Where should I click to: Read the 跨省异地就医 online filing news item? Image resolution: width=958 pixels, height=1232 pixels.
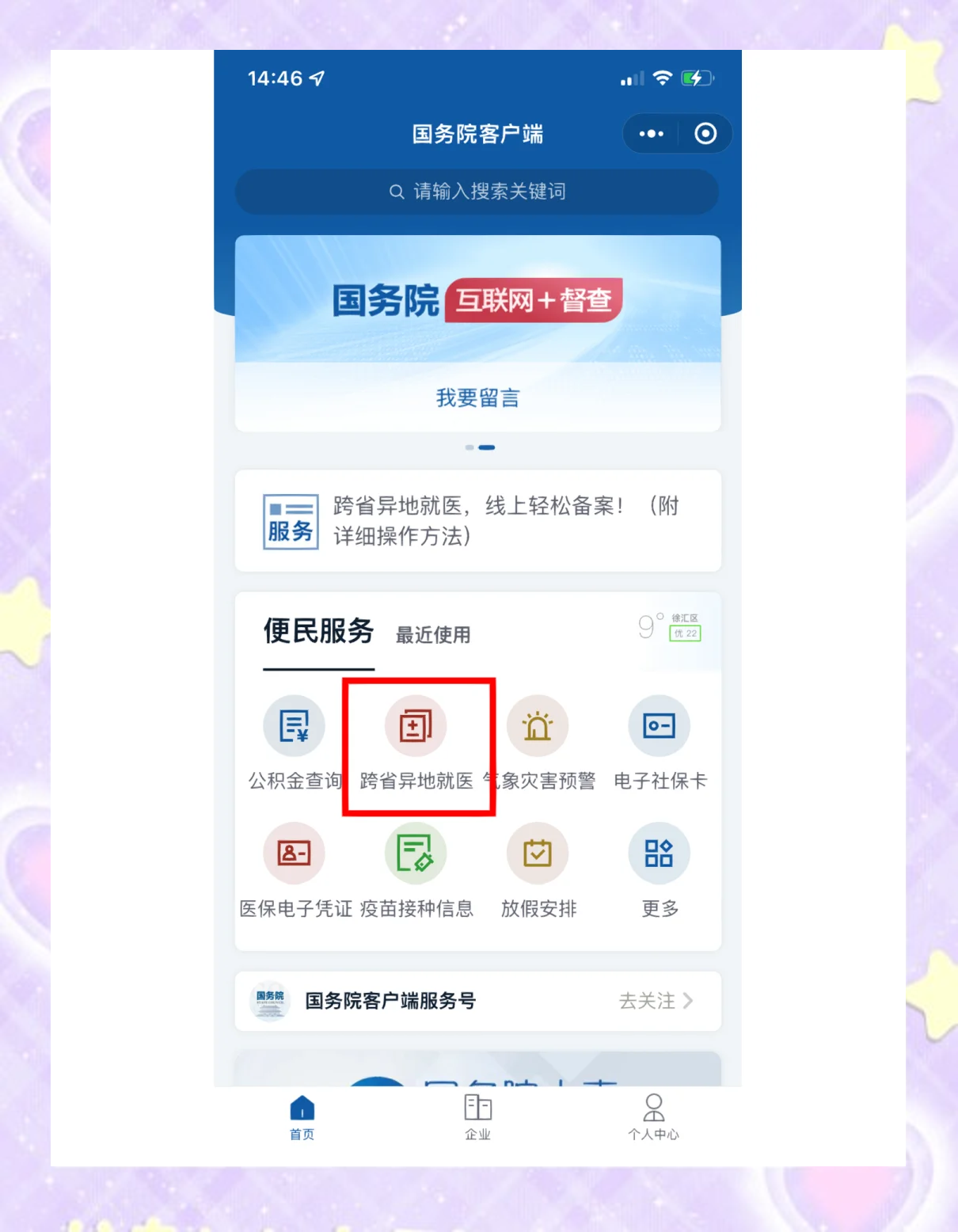pyautogui.click(x=477, y=521)
